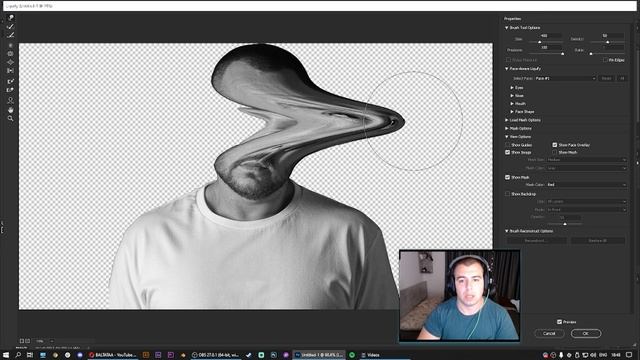Select the Bloat tool
The height and width of the screenshot is (360, 640).
11,62
